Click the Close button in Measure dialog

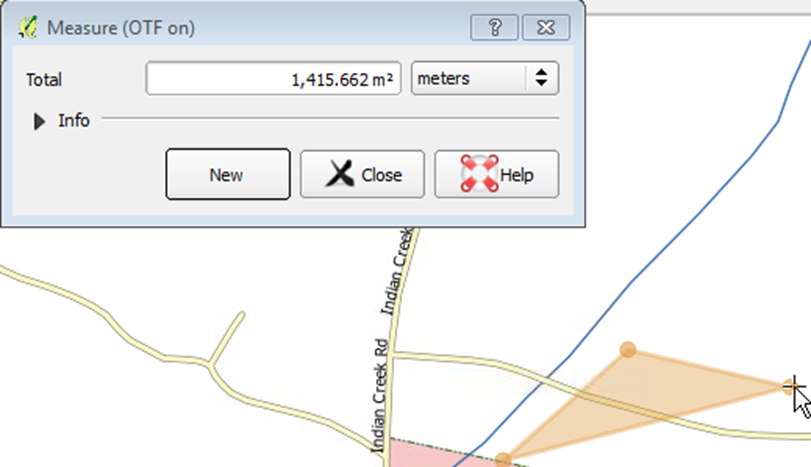362,174
